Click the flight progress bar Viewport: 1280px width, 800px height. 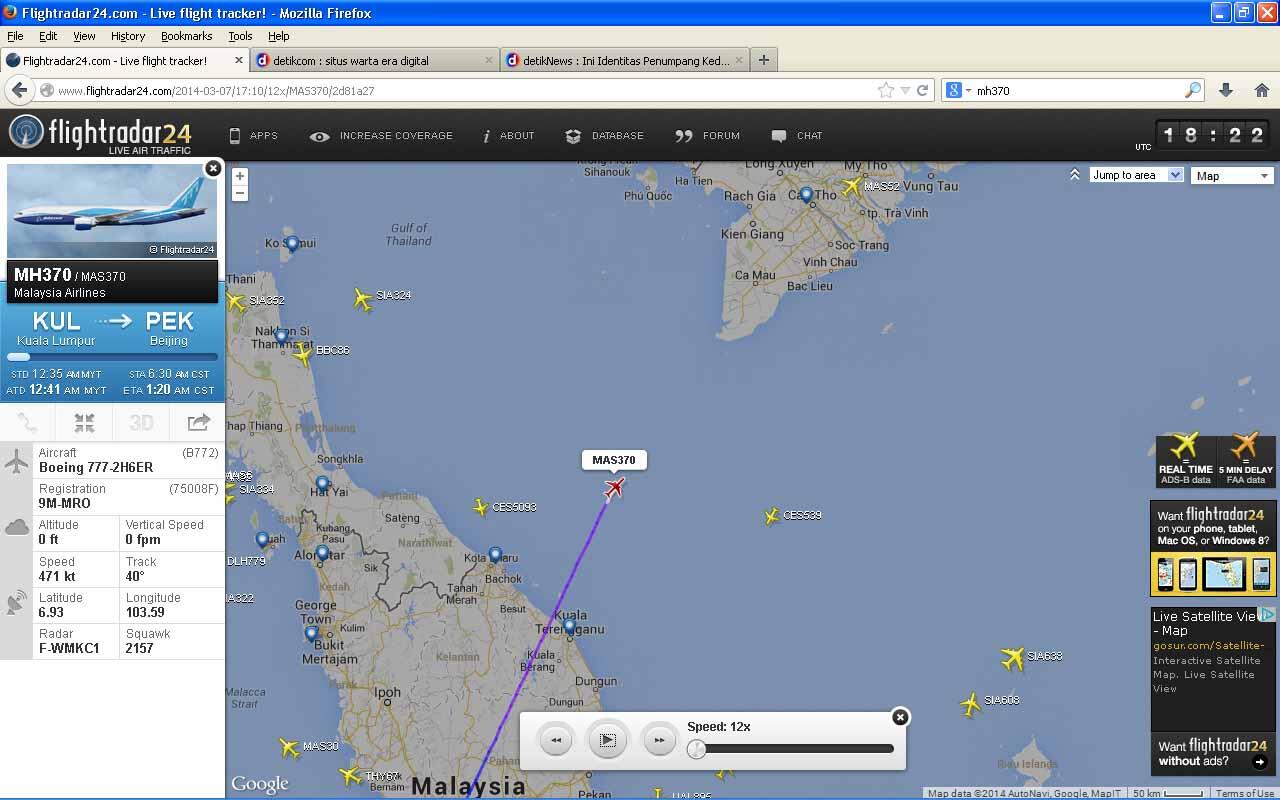point(112,356)
